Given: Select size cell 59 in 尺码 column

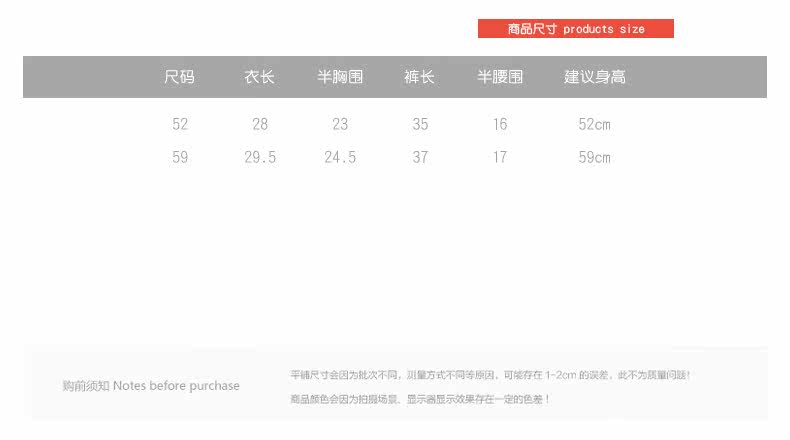Looking at the screenshot, I should 180,157.
